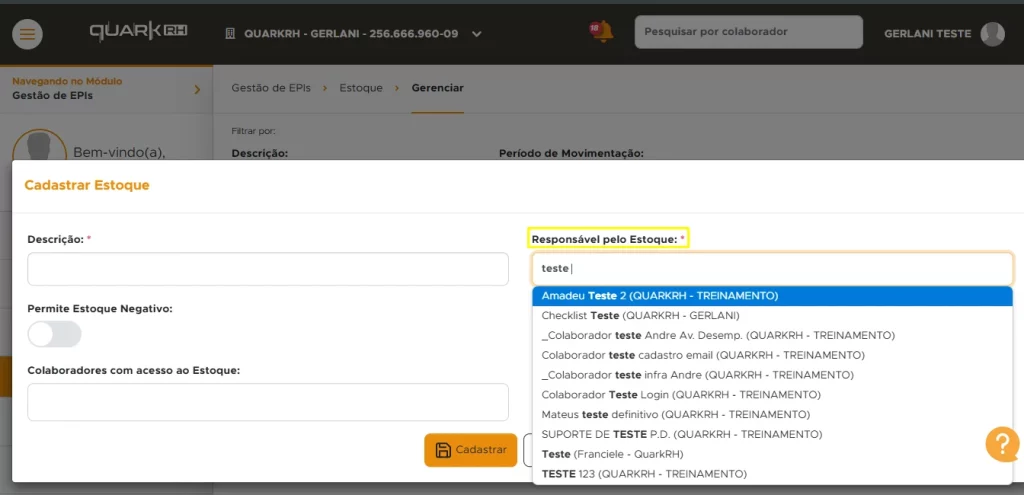Pick Mateus teste definitivo from list
The width and height of the screenshot is (1024, 495).
(x=675, y=414)
